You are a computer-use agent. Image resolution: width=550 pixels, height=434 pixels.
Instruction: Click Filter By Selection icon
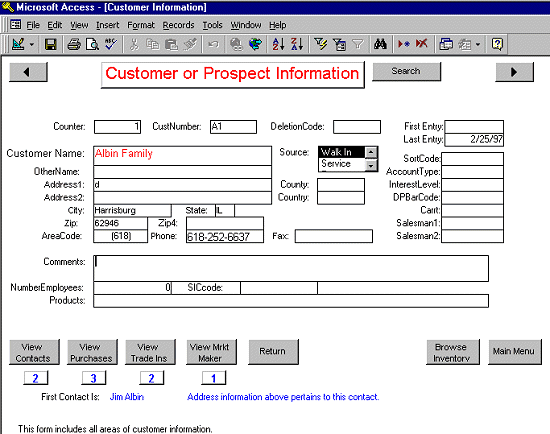(x=321, y=45)
